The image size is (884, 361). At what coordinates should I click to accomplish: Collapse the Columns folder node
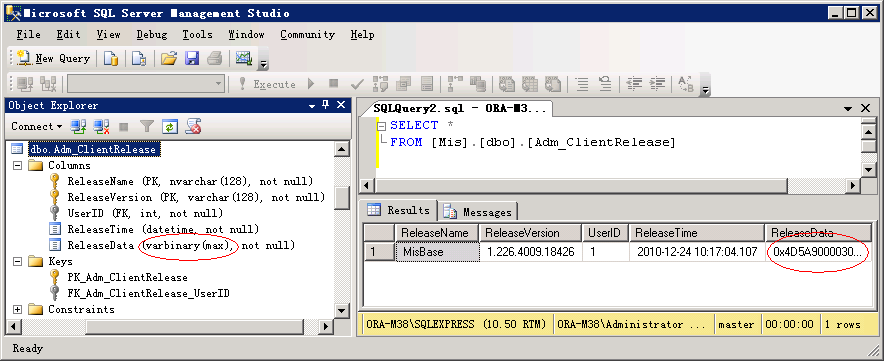[x=17, y=166]
